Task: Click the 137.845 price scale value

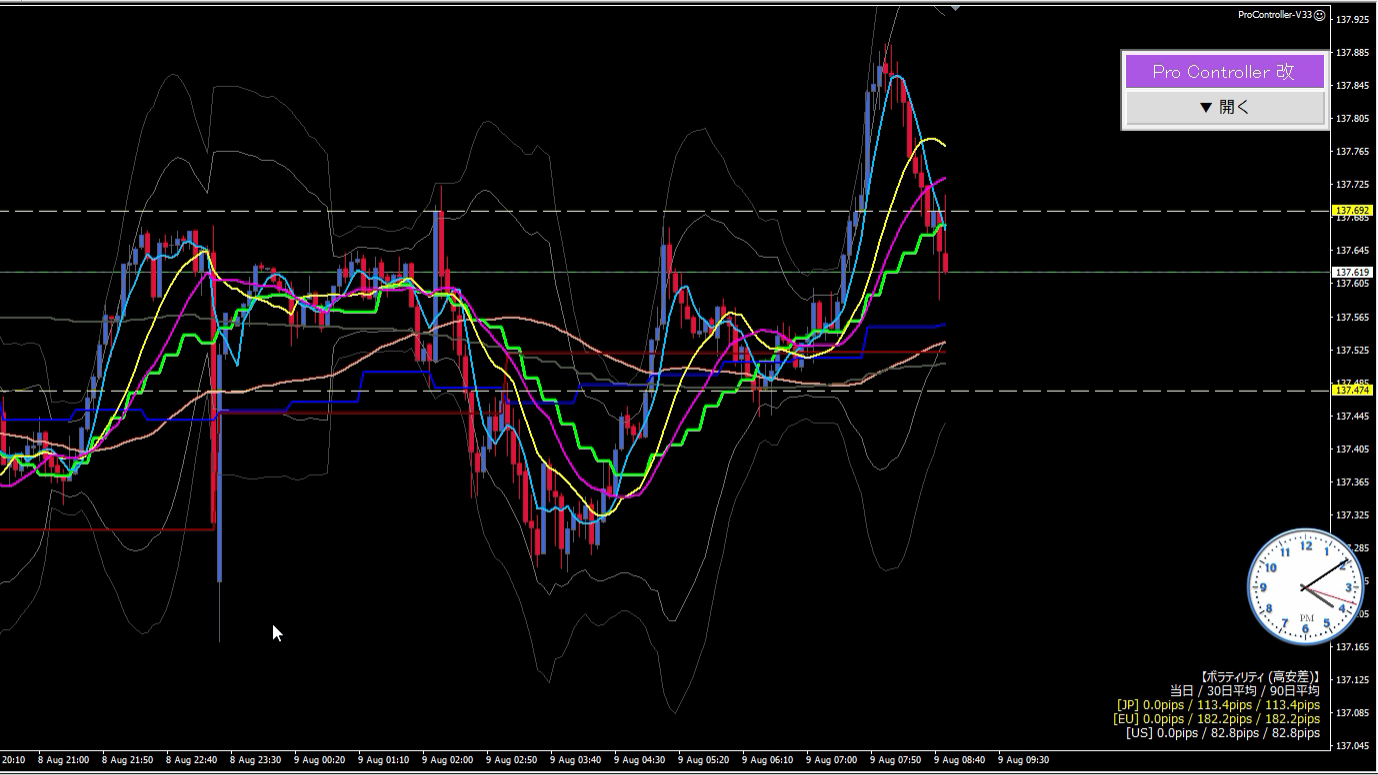Action: (x=1352, y=86)
